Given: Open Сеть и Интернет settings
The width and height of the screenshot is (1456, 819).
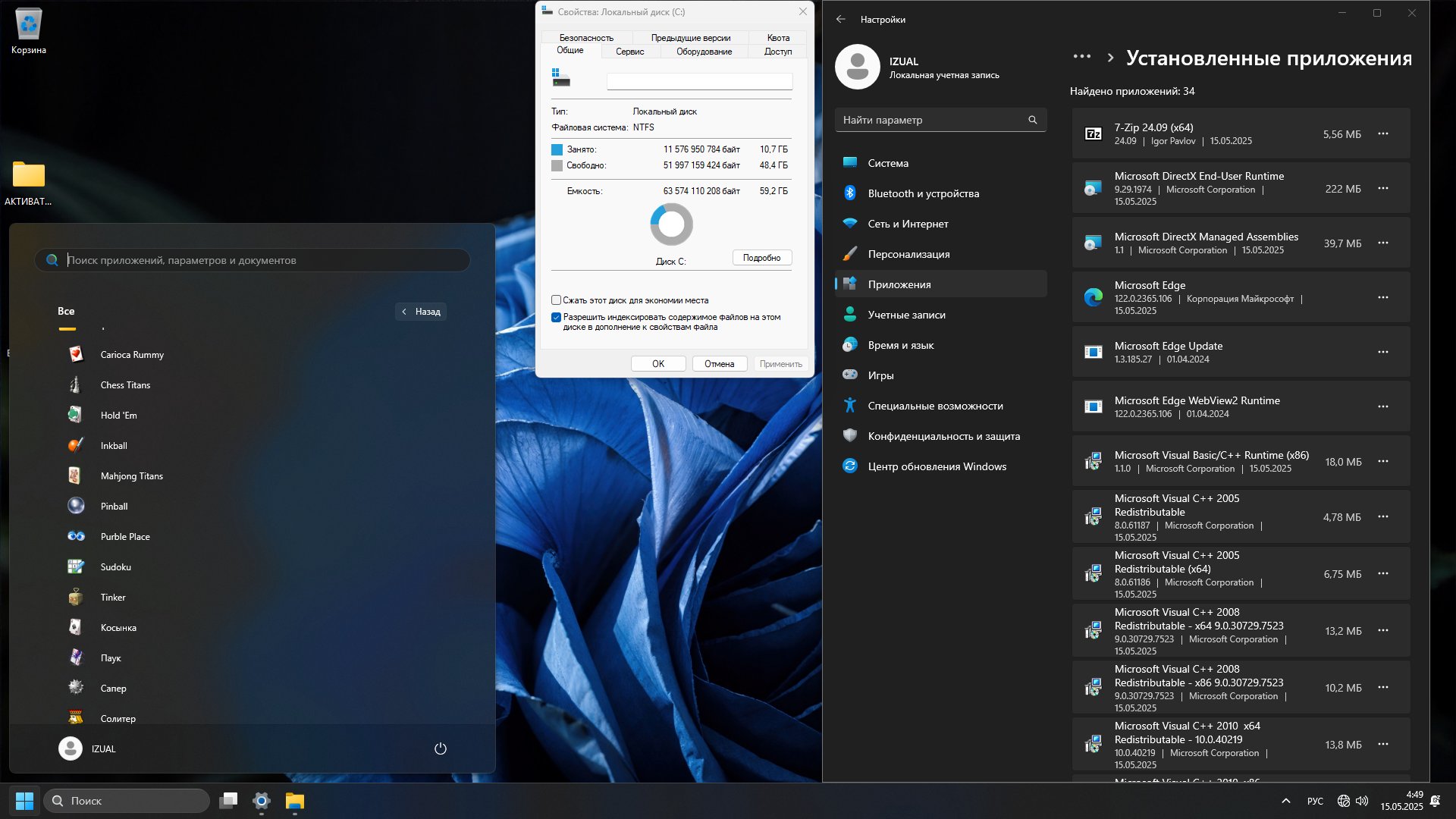Looking at the screenshot, I should click(940, 224).
